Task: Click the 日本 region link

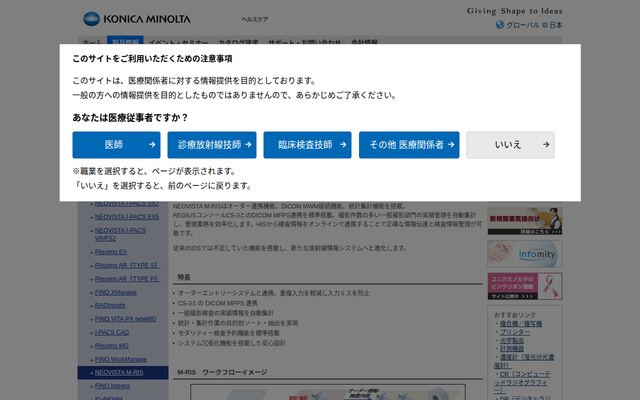Action: coord(556,25)
